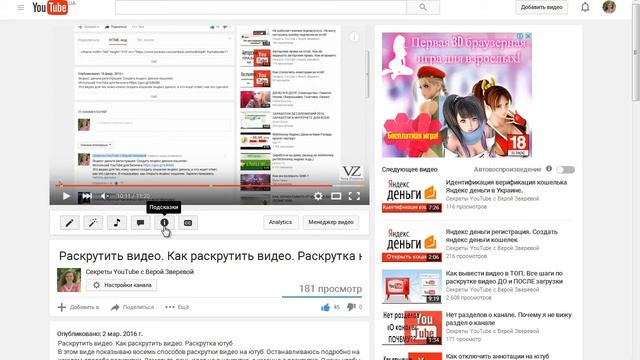Mute the video player volume

pos(104,196)
